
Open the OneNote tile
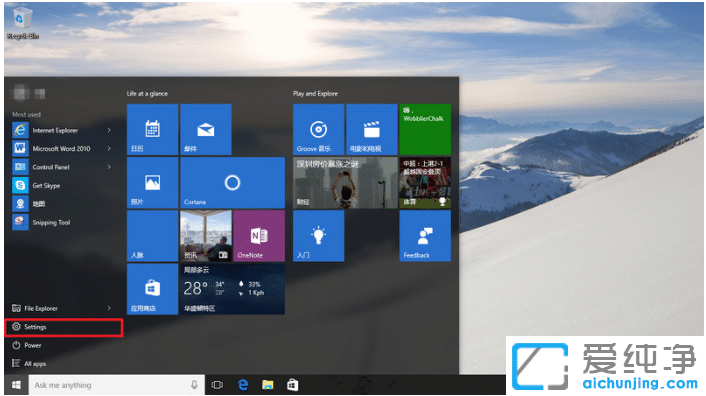click(259, 236)
